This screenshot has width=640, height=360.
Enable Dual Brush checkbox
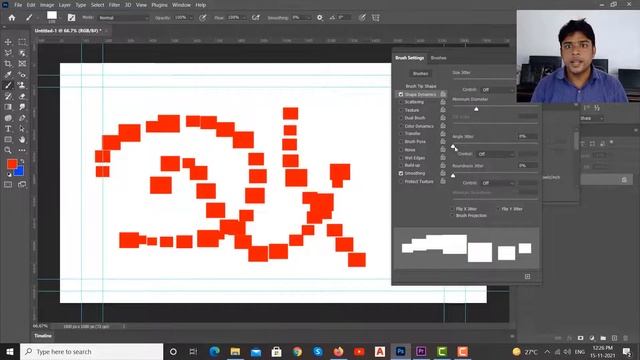[401, 118]
